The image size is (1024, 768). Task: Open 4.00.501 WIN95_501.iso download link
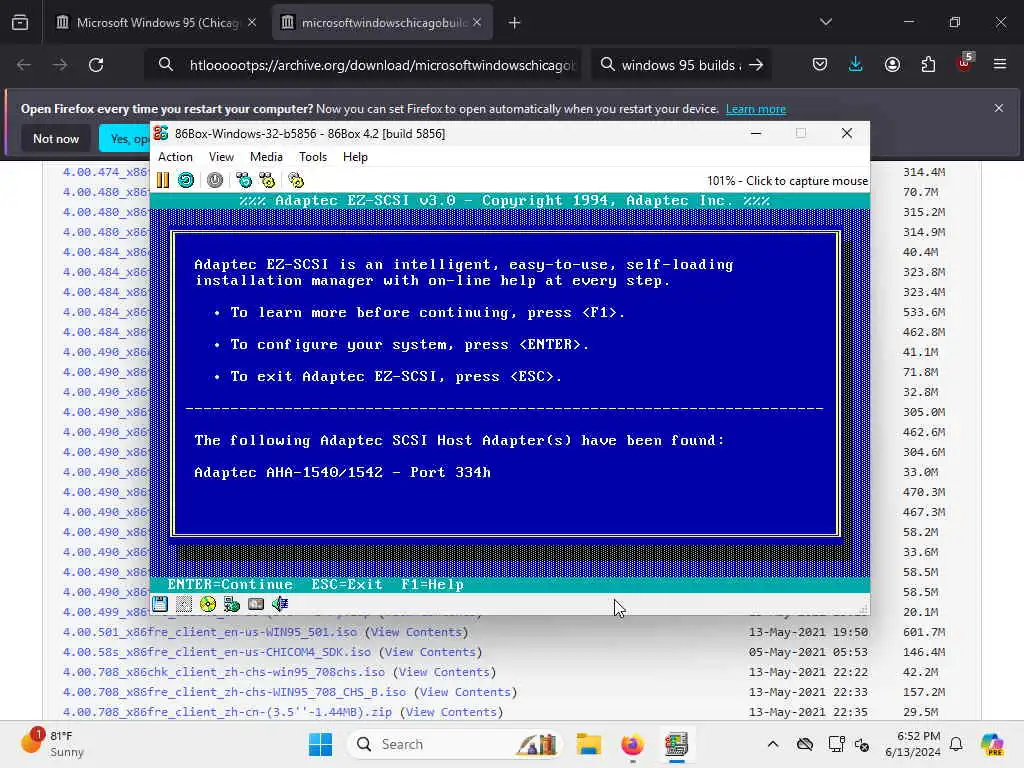pos(210,632)
